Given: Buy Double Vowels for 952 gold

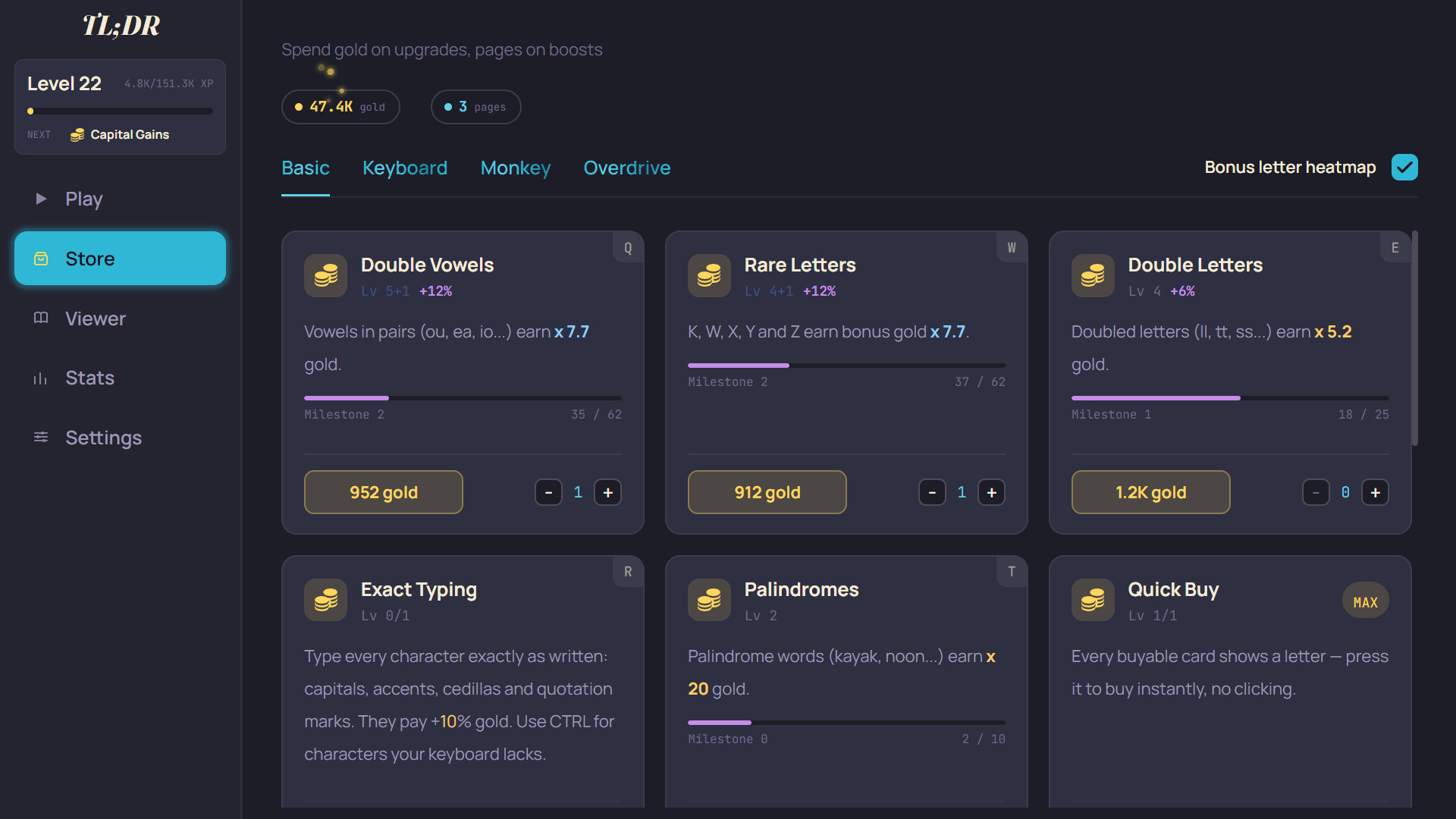Looking at the screenshot, I should pyautogui.click(x=384, y=492).
